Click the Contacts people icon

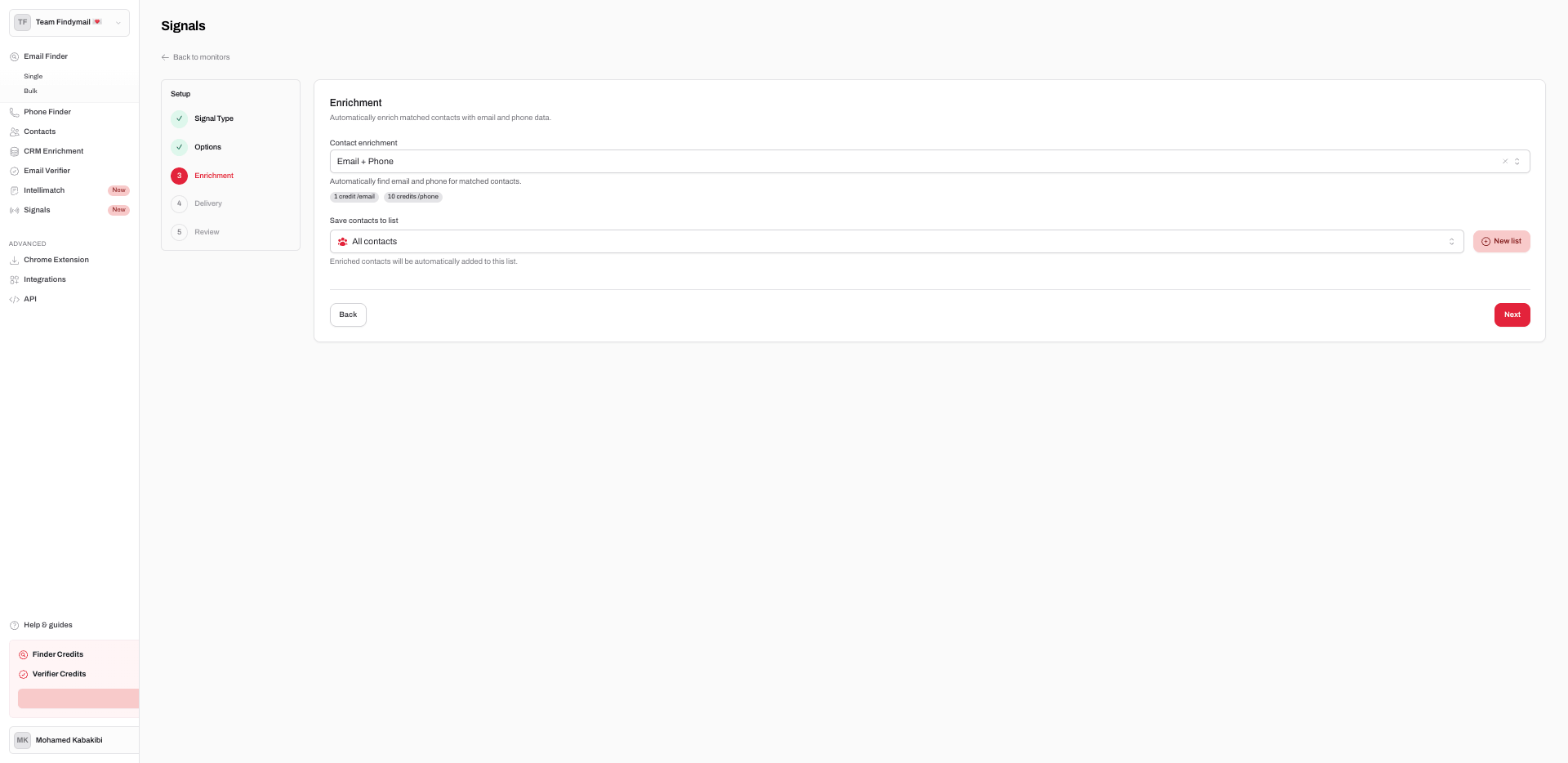click(14, 132)
